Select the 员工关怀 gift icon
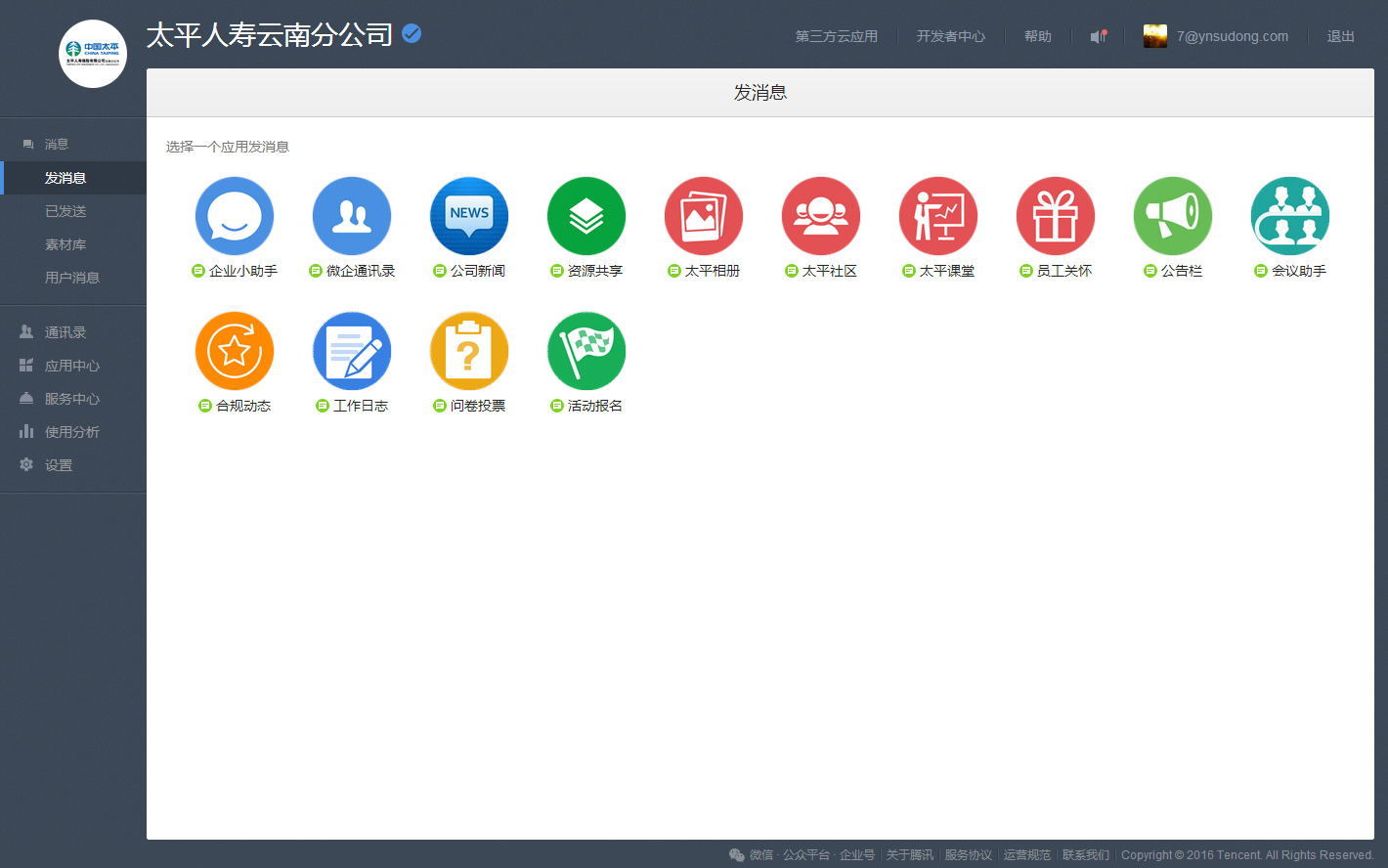 click(1056, 216)
